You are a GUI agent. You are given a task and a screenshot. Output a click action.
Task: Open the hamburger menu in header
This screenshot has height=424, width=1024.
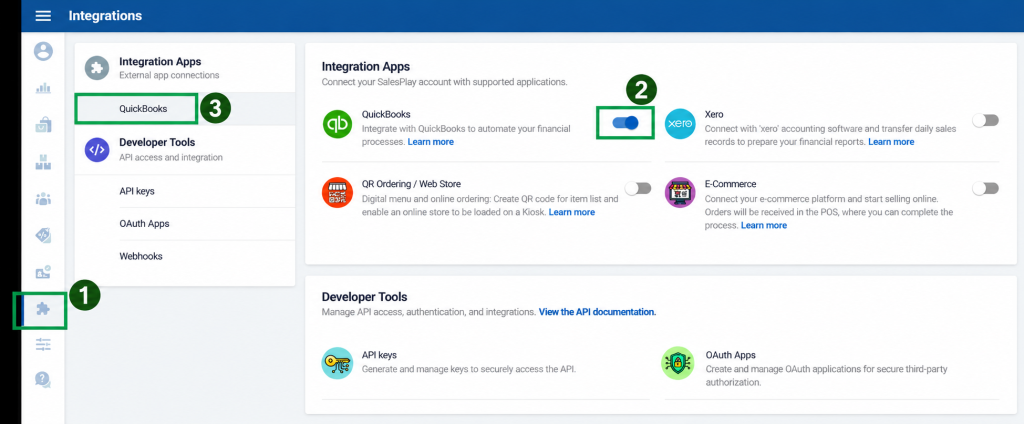pos(43,16)
